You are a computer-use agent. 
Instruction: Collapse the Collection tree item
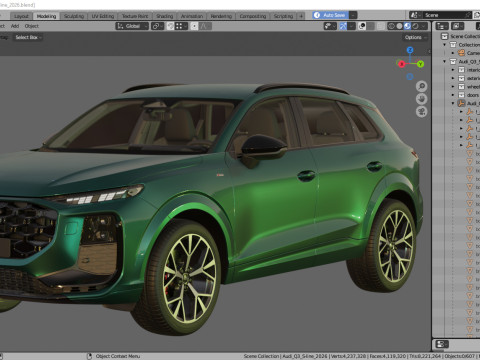click(444, 45)
